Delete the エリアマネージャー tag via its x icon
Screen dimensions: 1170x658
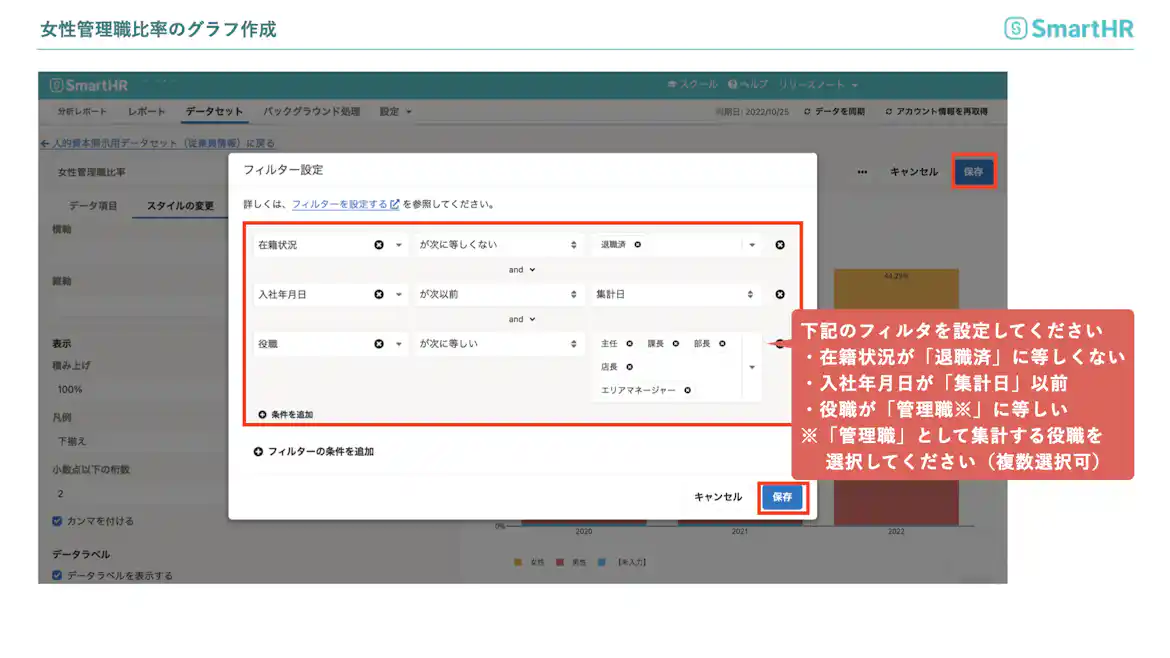tap(687, 388)
